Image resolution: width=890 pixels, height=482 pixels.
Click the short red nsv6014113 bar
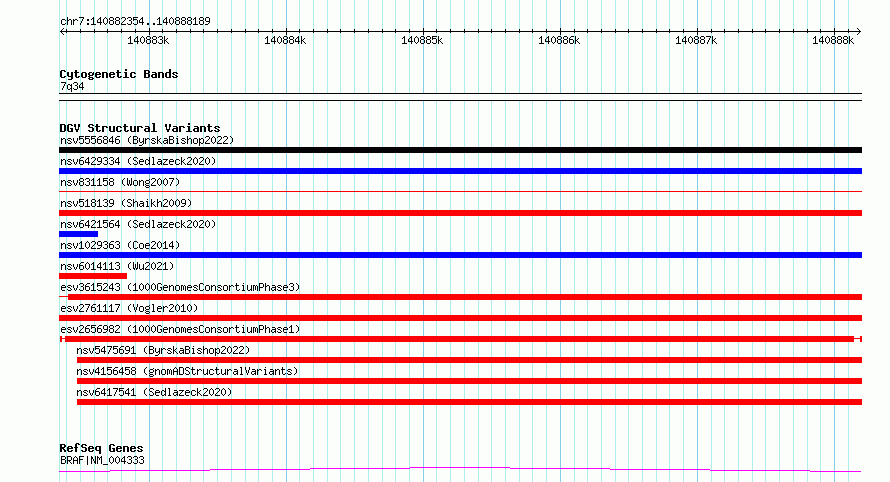(93, 276)
